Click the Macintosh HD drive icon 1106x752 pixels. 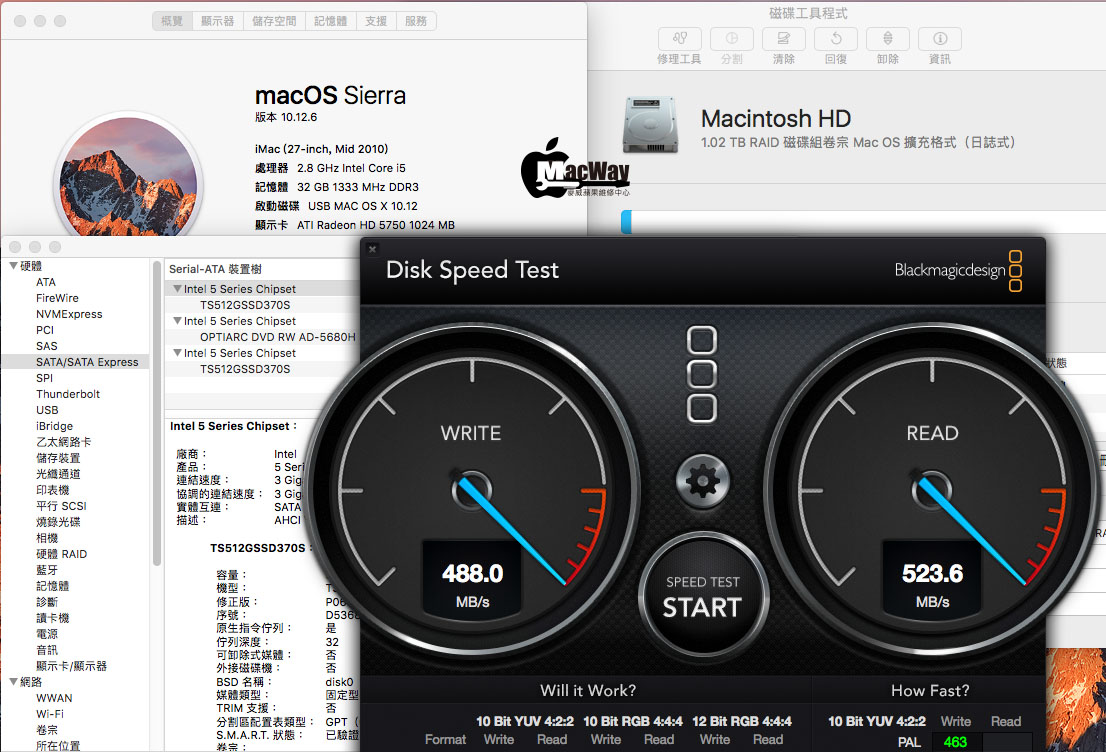coord(650,126)
